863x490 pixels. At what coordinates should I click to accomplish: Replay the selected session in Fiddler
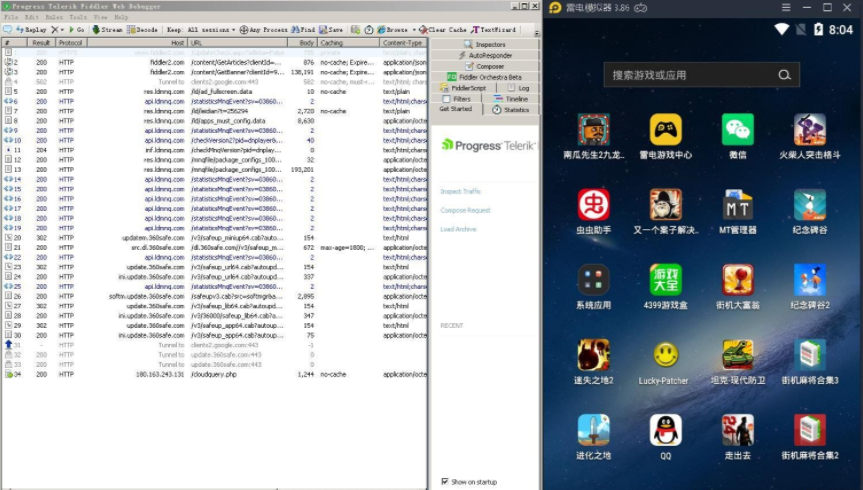point(31,29)
